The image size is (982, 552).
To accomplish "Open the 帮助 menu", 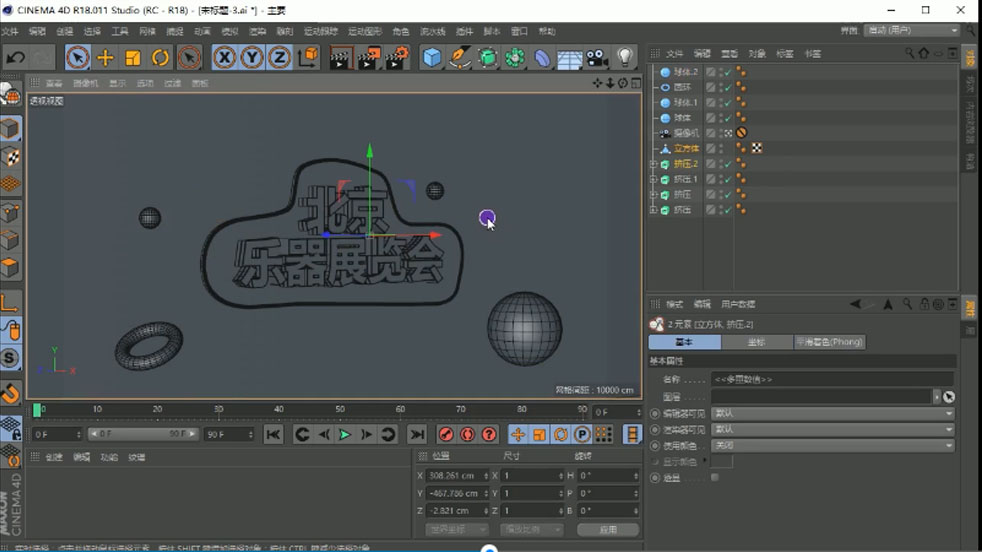I will click(547, 31).
